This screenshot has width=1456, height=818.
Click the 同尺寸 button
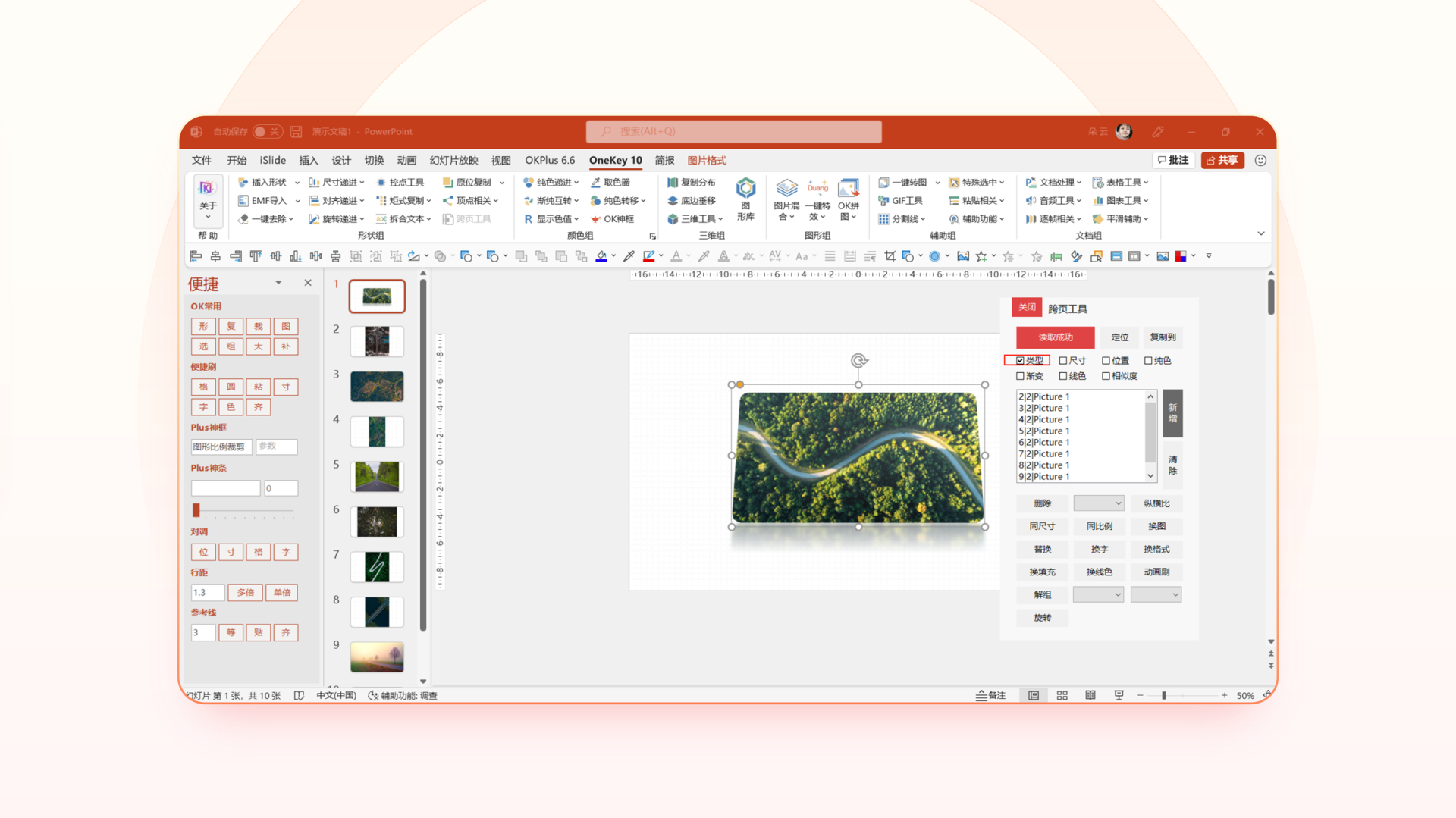1042,526
